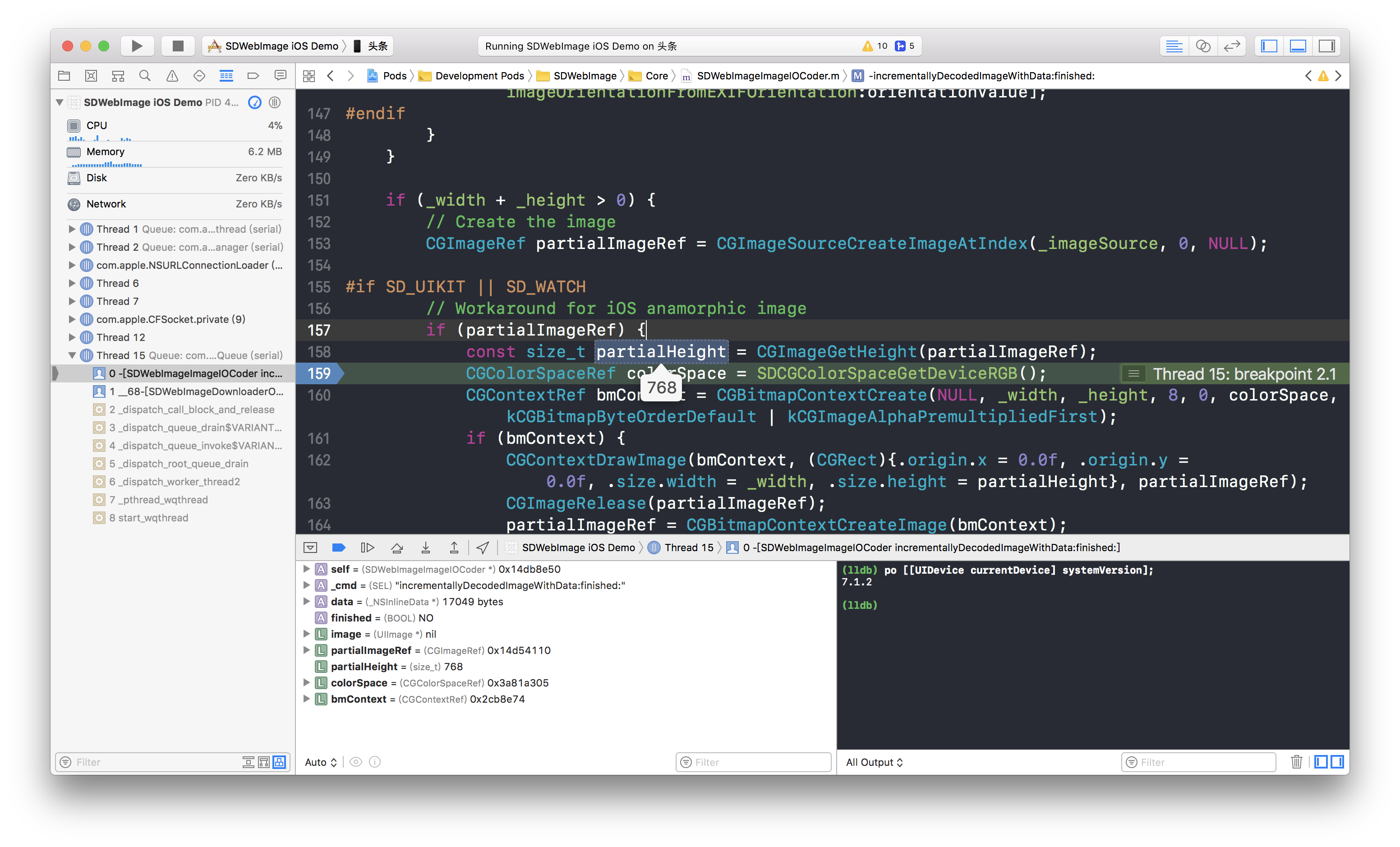Toggle the variables view pane
1400x847 pixels.
pos(1322,762)
